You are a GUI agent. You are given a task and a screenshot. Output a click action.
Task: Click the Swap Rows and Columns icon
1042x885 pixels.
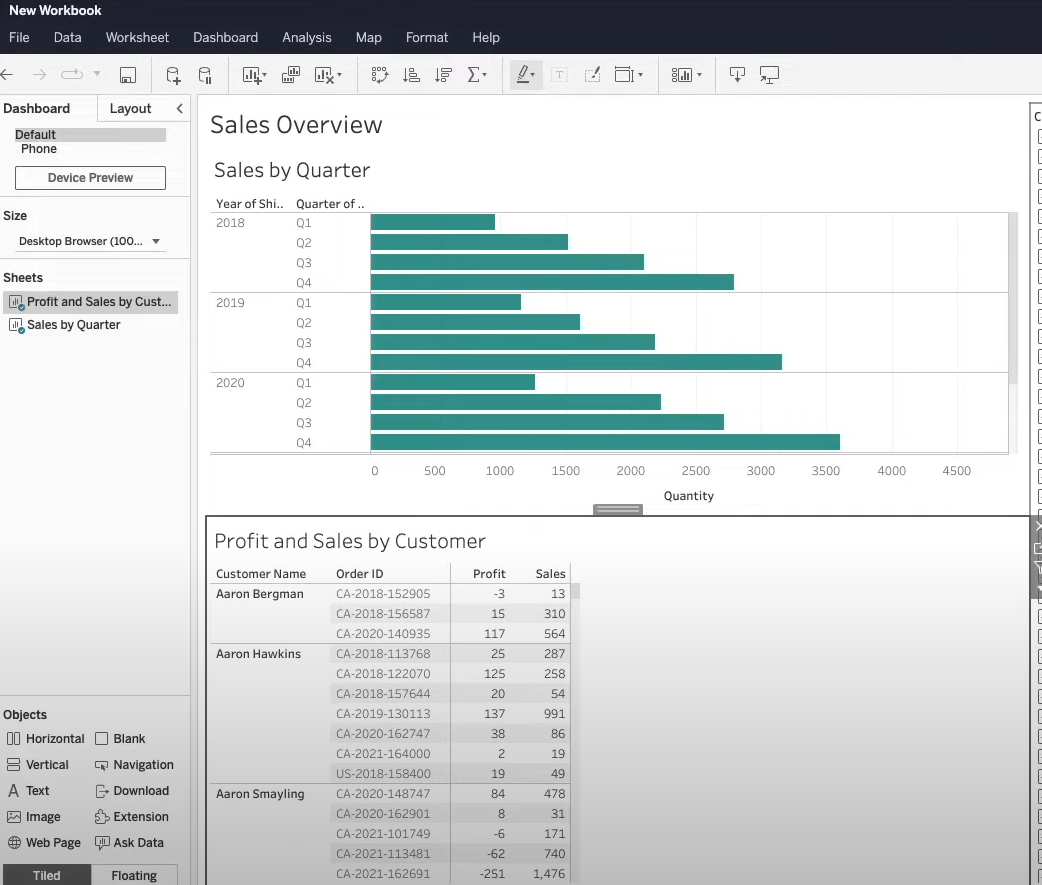coord(380,75)
